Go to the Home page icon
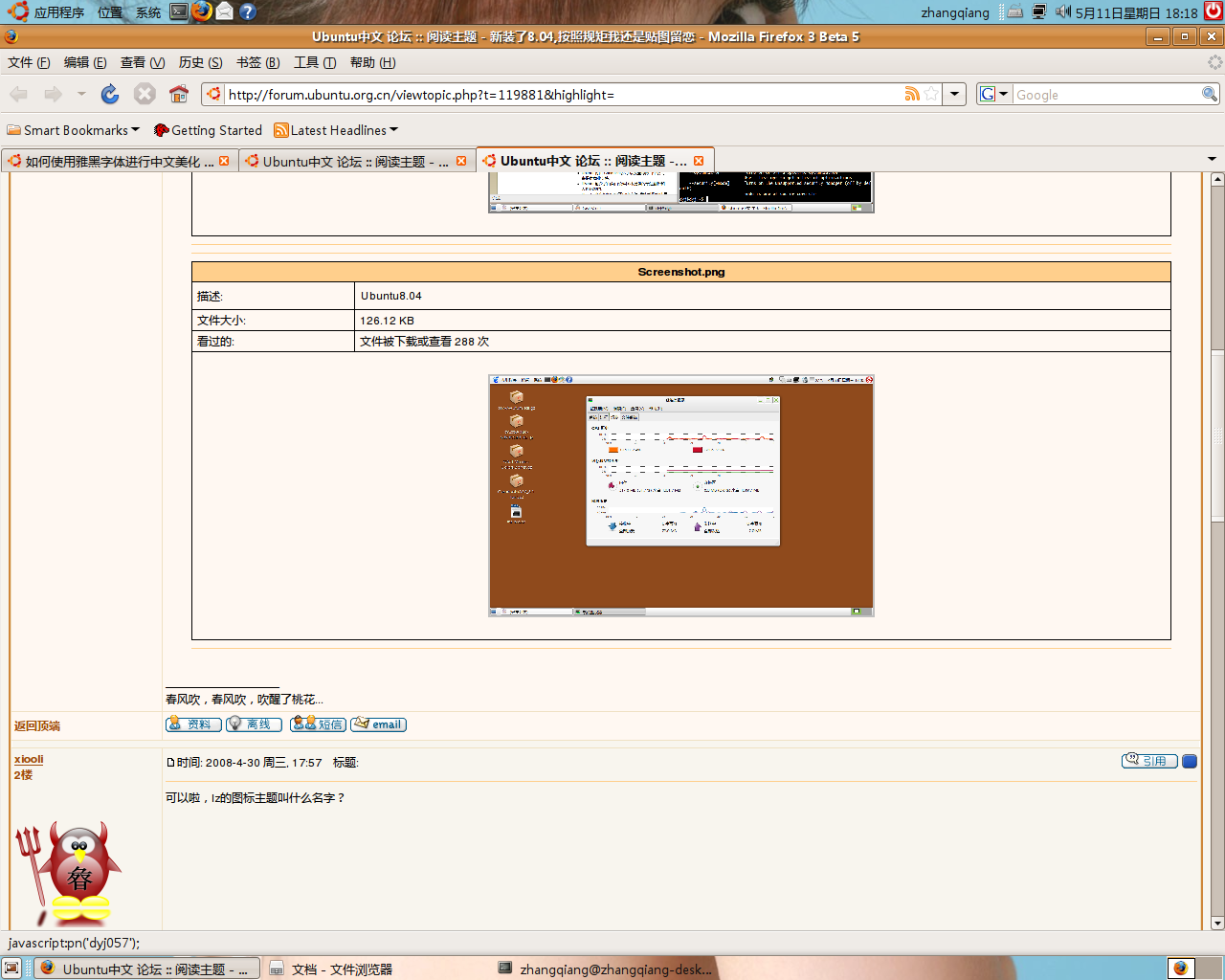The height and width of the screenshot is (980, 1225). pos(179,94)
